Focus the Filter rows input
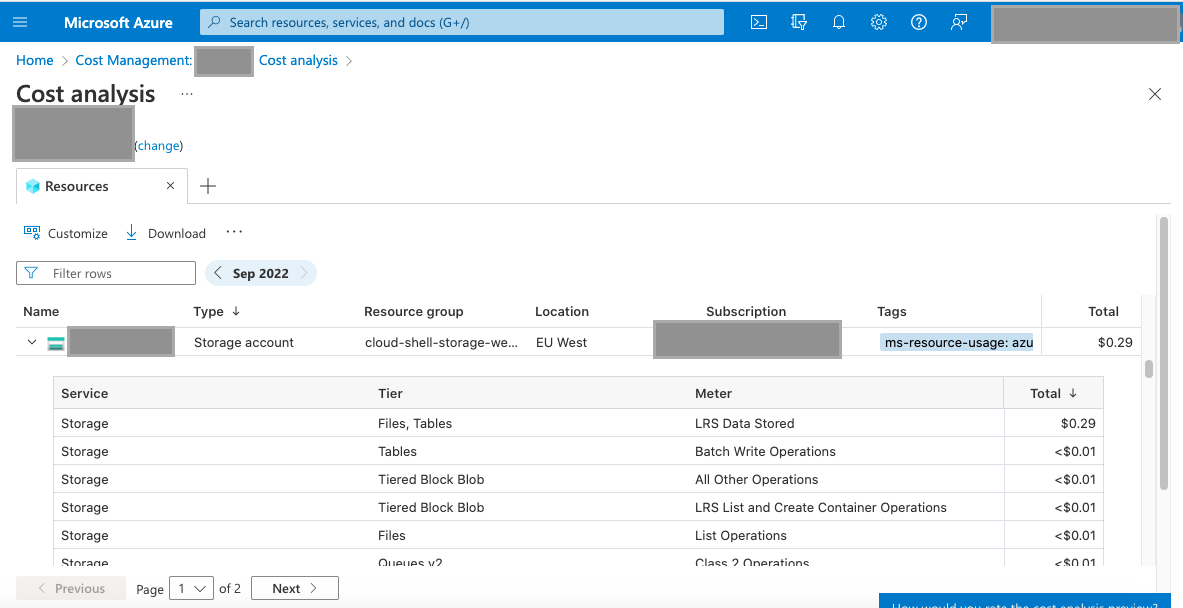The width and height of the screenshot is (1183, 608). 106,273
